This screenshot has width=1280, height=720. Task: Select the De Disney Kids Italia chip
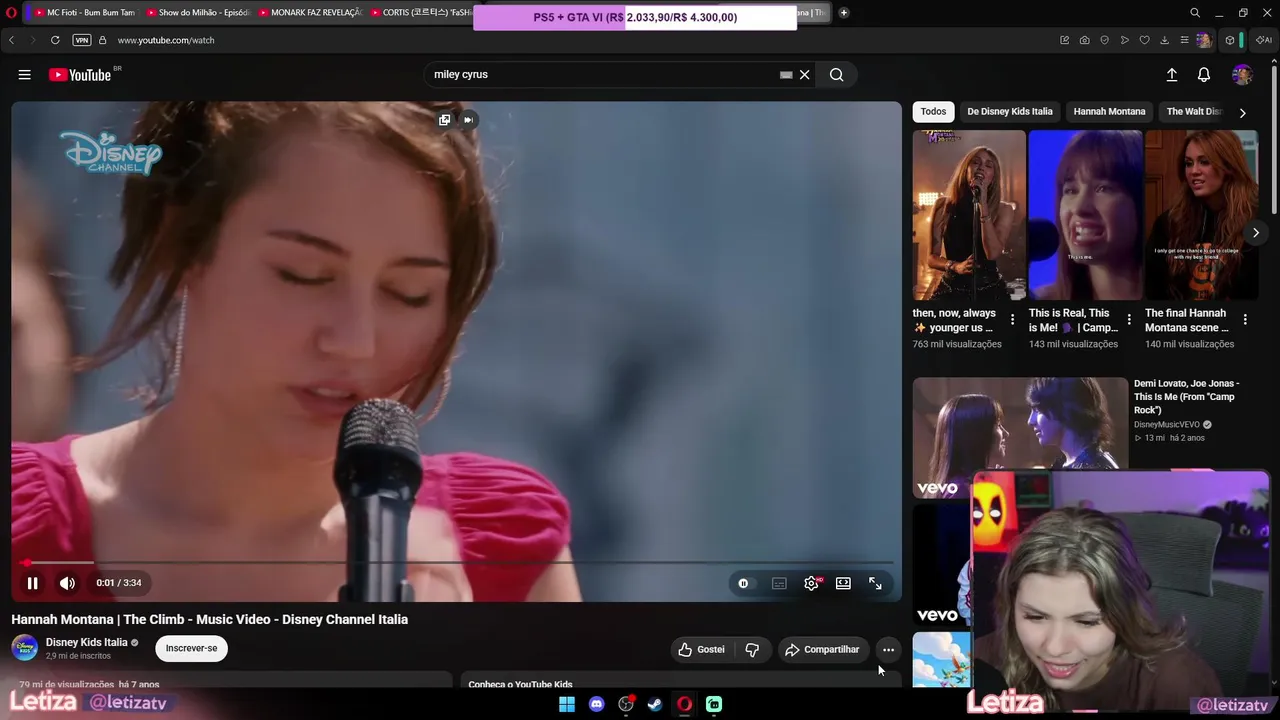pos(1010,112)
